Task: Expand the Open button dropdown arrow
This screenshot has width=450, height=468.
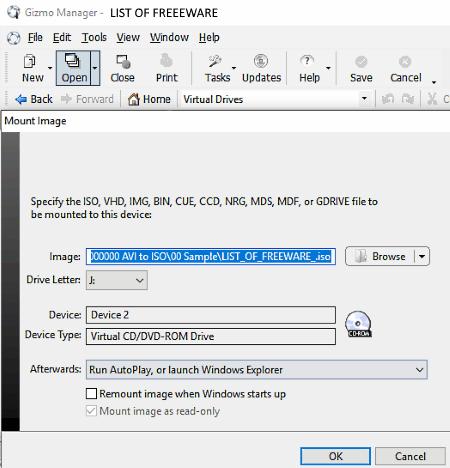Action: [95, 68]
